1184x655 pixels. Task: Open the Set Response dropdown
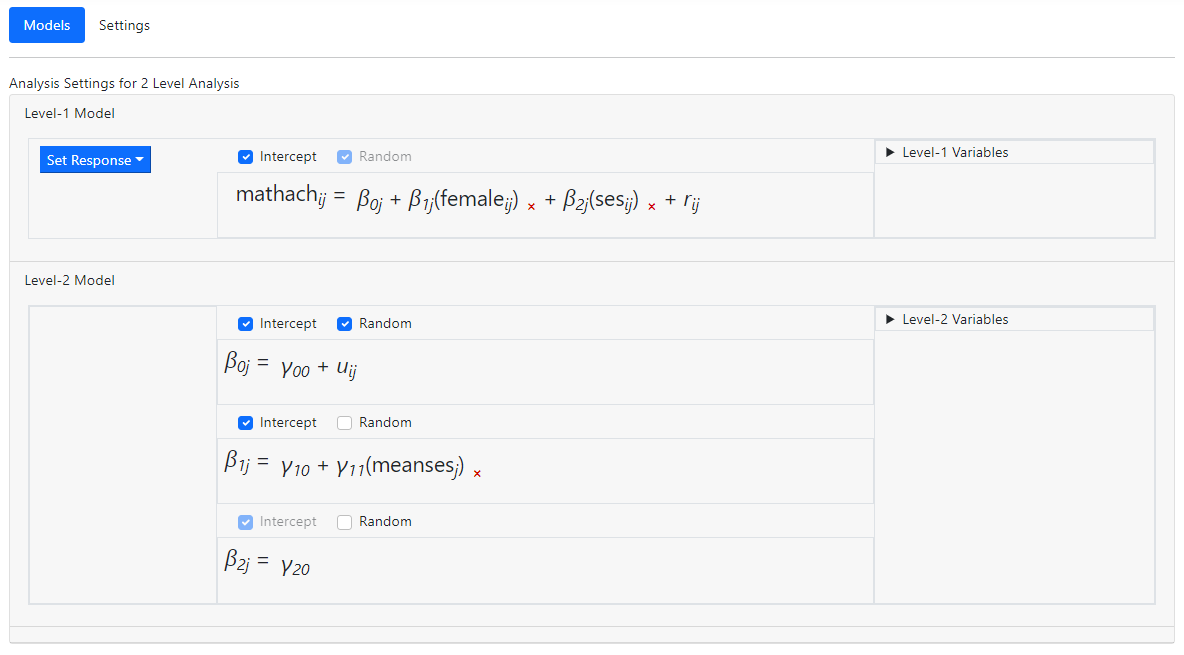click(95, 160)
